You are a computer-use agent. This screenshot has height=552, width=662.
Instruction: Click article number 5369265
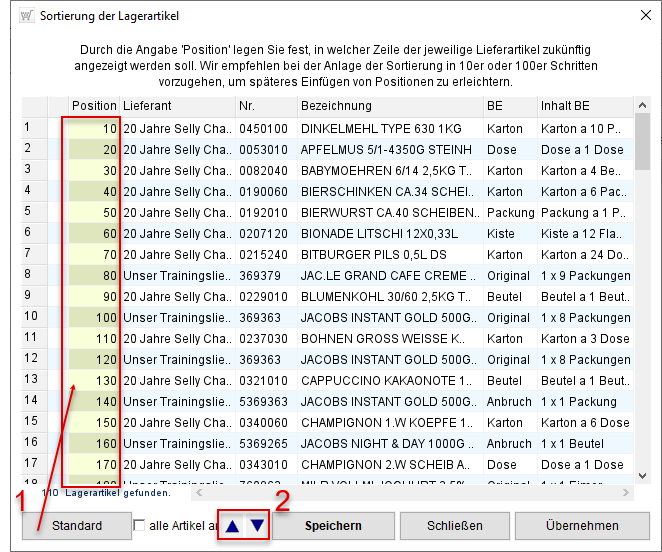pos(267,444)
